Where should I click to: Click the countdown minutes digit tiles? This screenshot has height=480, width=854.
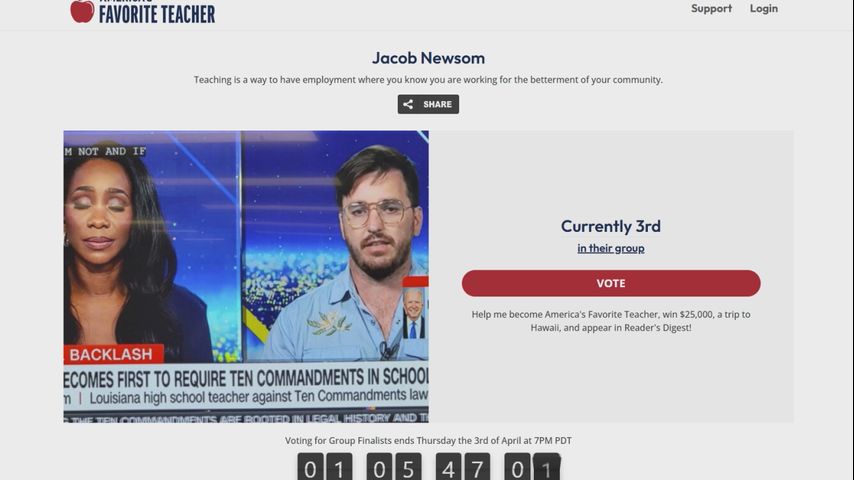[463, 467]
